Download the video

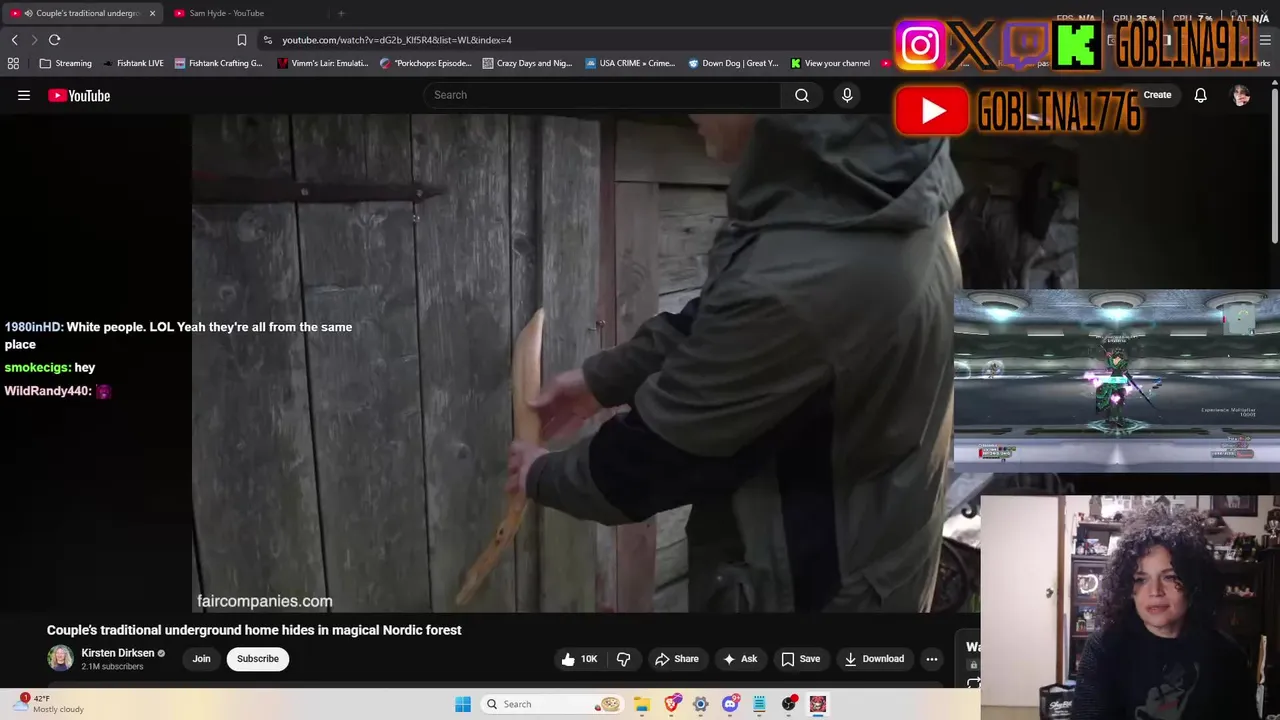point(874,659)
